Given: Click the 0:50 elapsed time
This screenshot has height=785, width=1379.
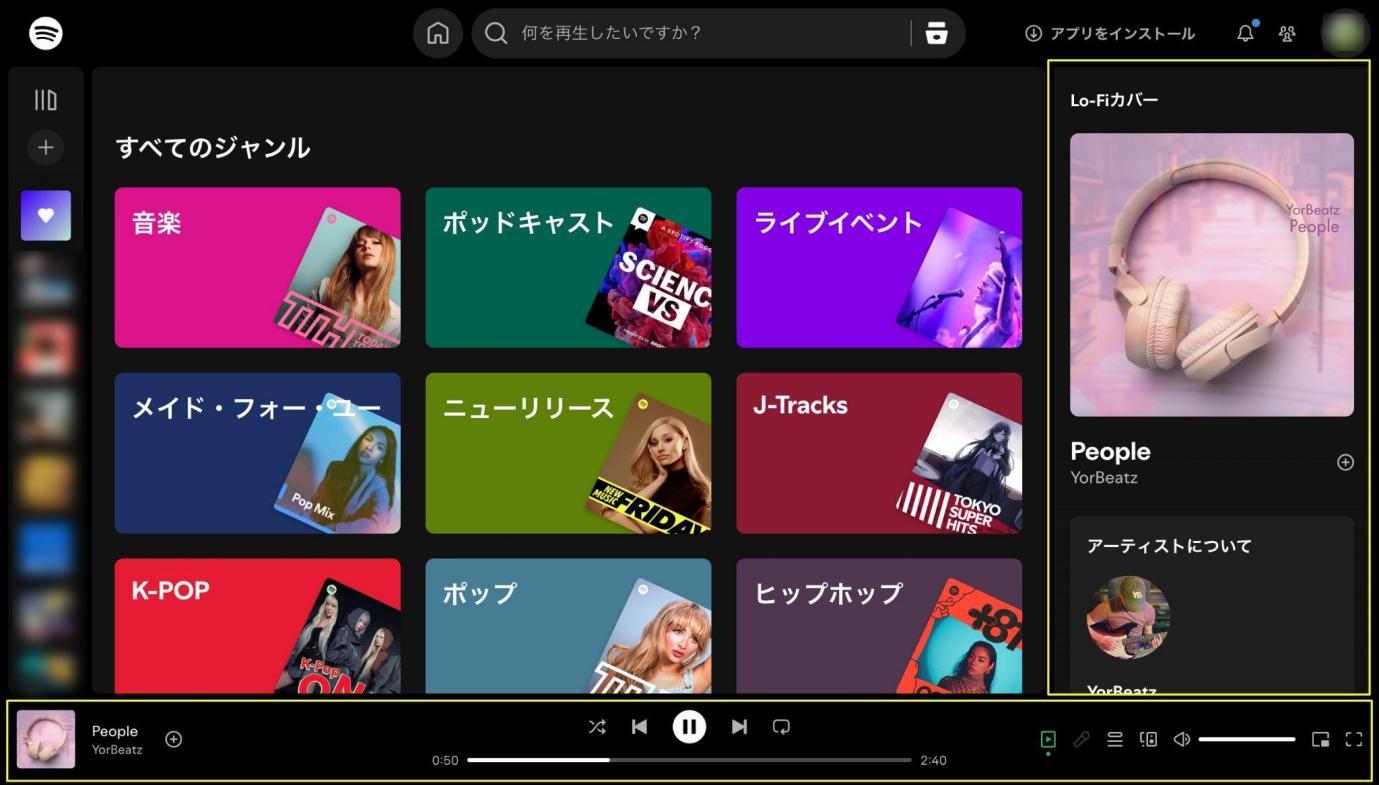Looking at the screenshot, I should pyautogui.click(x=445, y=760).
